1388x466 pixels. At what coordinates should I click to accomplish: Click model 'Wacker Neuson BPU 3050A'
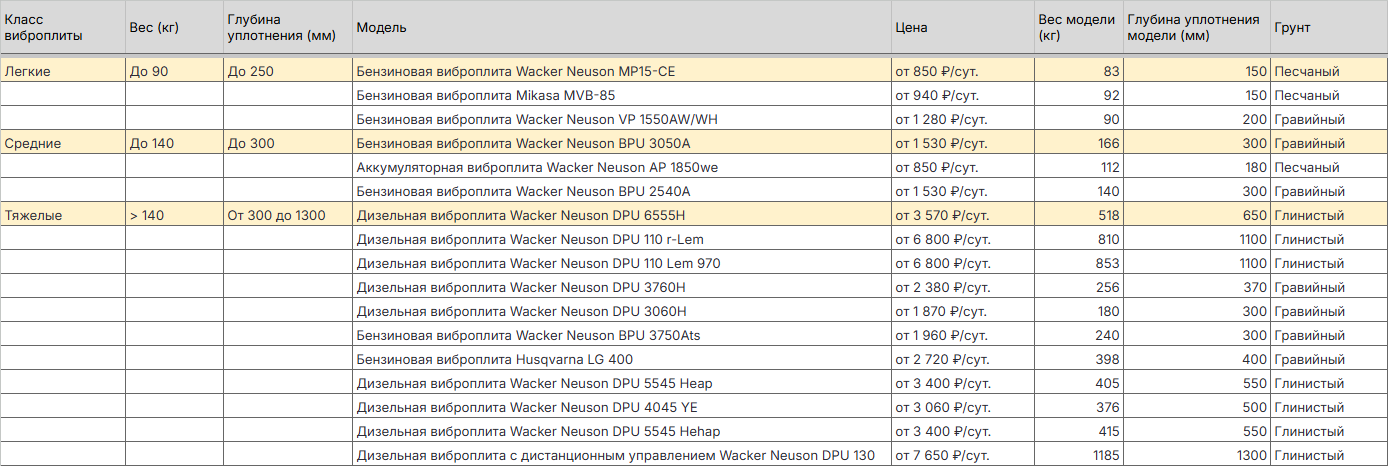tap(622, 144)
